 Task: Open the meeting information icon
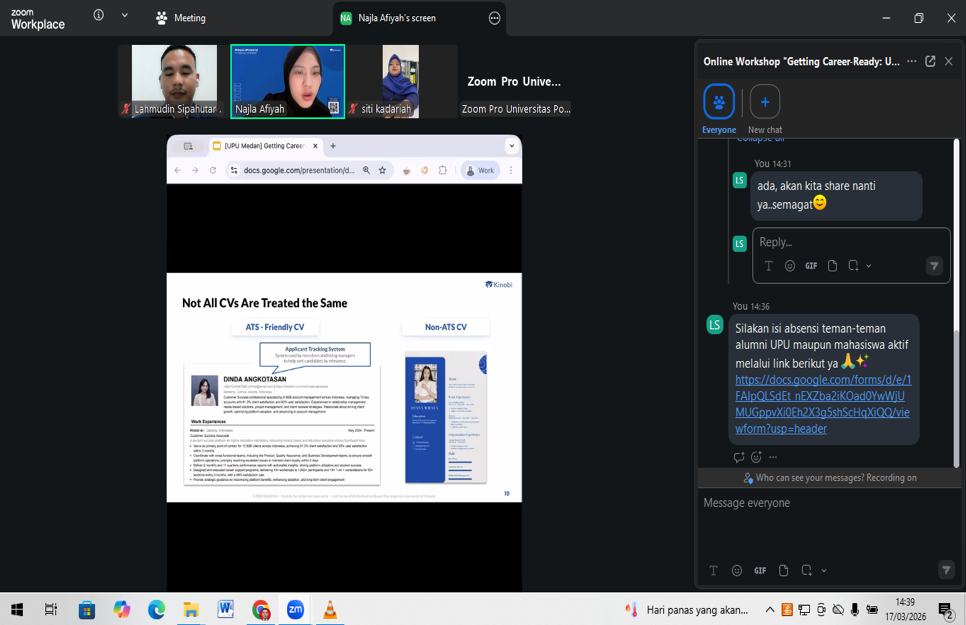pos(98,16)
